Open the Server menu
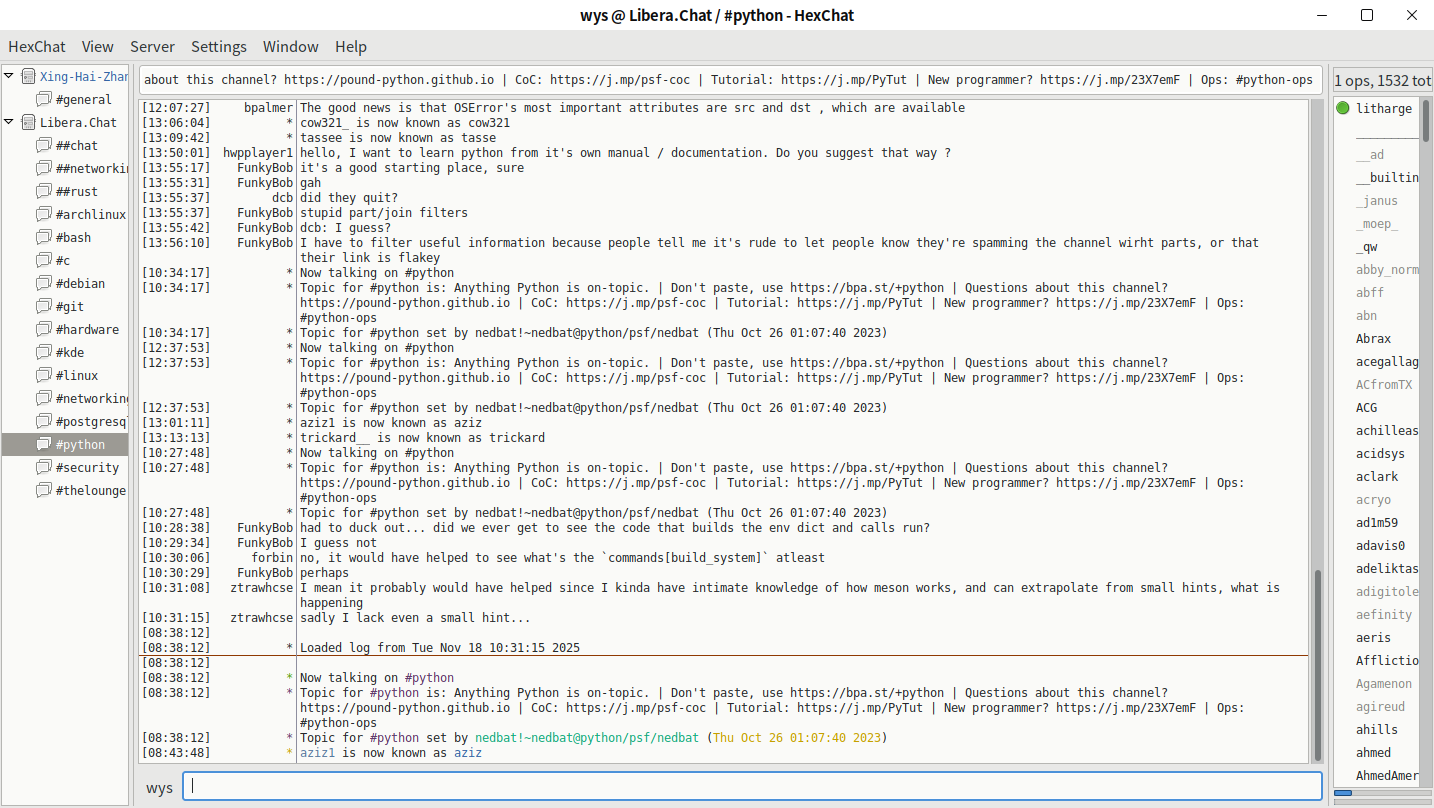This screenshot has width=1434, height=808. [x=152, y=46]
